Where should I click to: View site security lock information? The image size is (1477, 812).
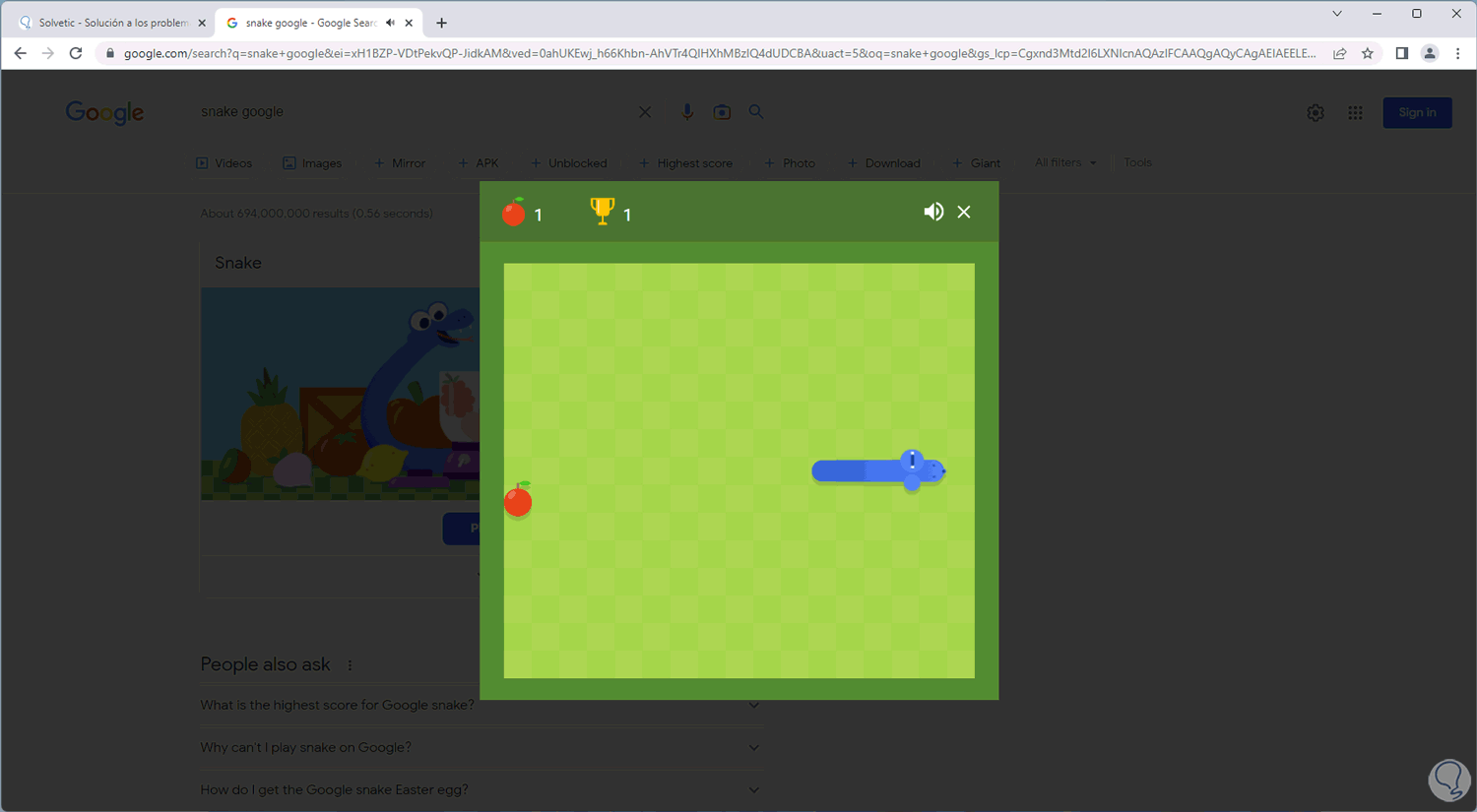tap(110, 53)
